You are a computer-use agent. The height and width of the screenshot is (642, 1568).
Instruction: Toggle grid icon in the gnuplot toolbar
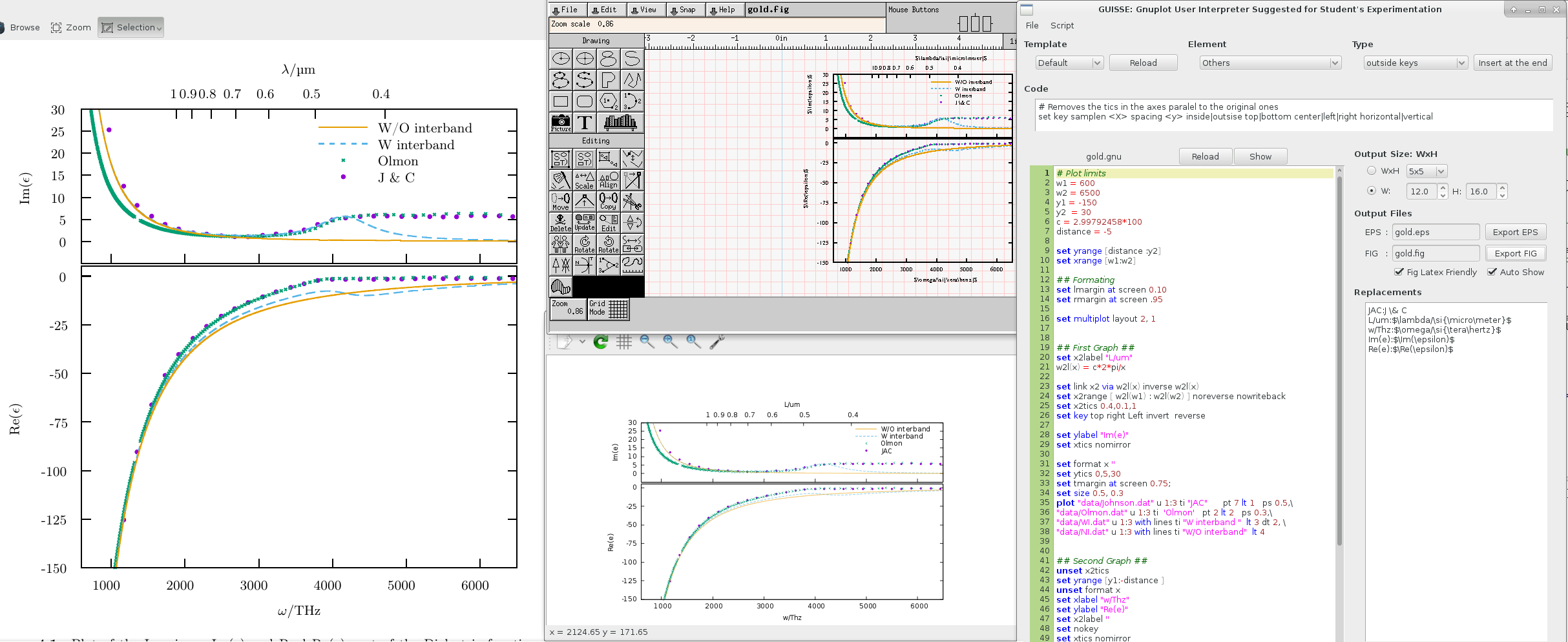pos(623,342)
